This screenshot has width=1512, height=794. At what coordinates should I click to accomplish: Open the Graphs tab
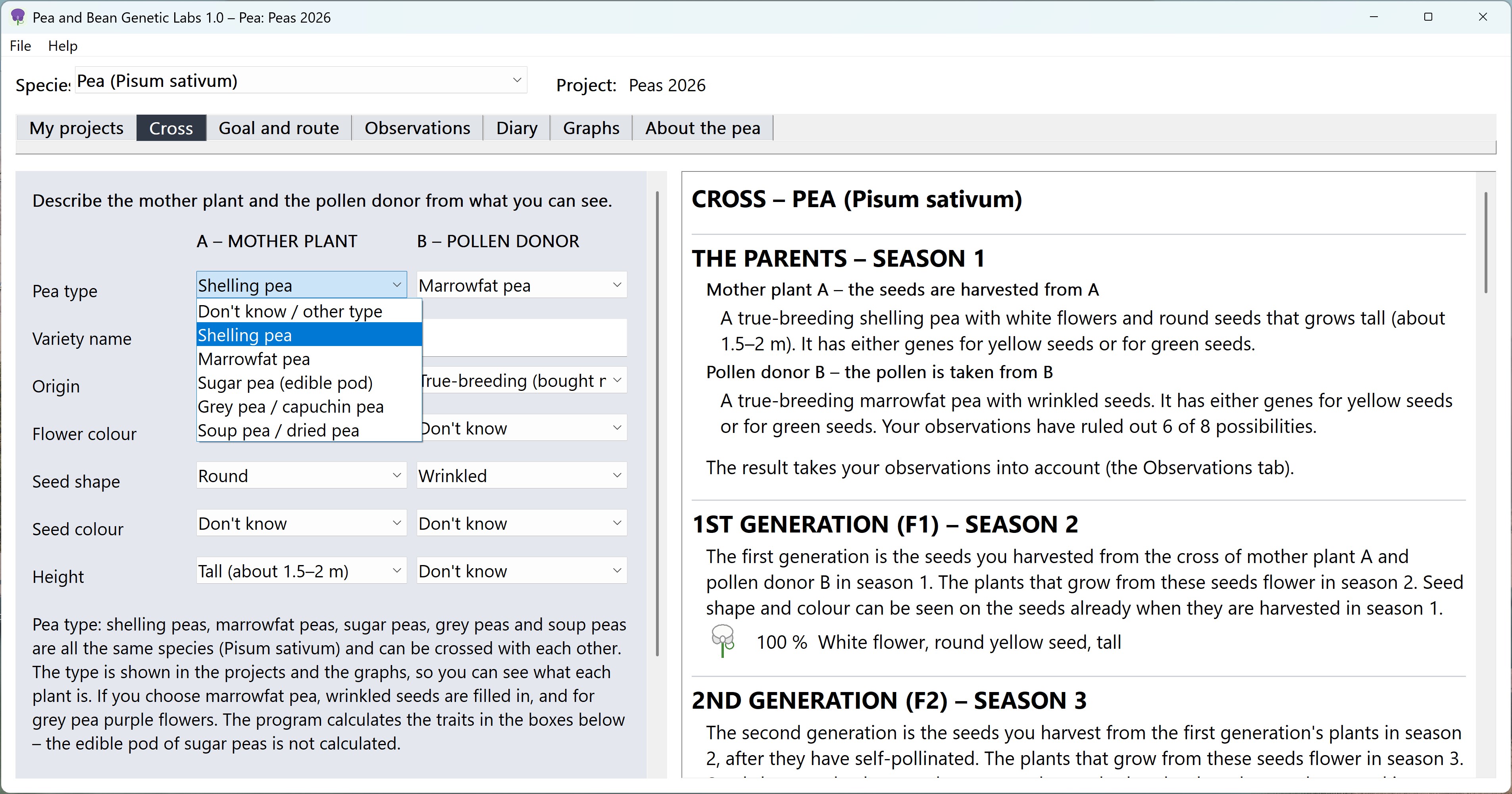coord(591,128)
